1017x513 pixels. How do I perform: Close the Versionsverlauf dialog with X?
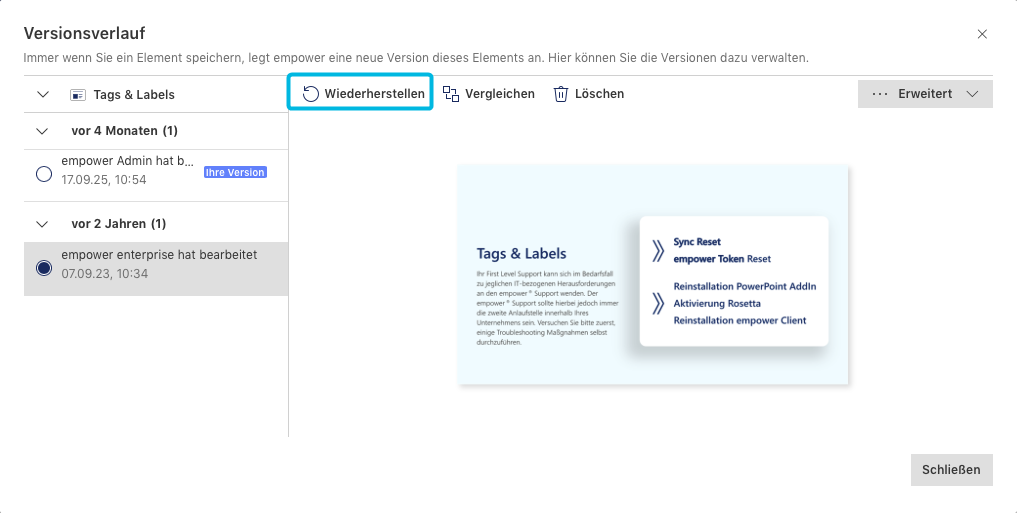click(982, 34)
